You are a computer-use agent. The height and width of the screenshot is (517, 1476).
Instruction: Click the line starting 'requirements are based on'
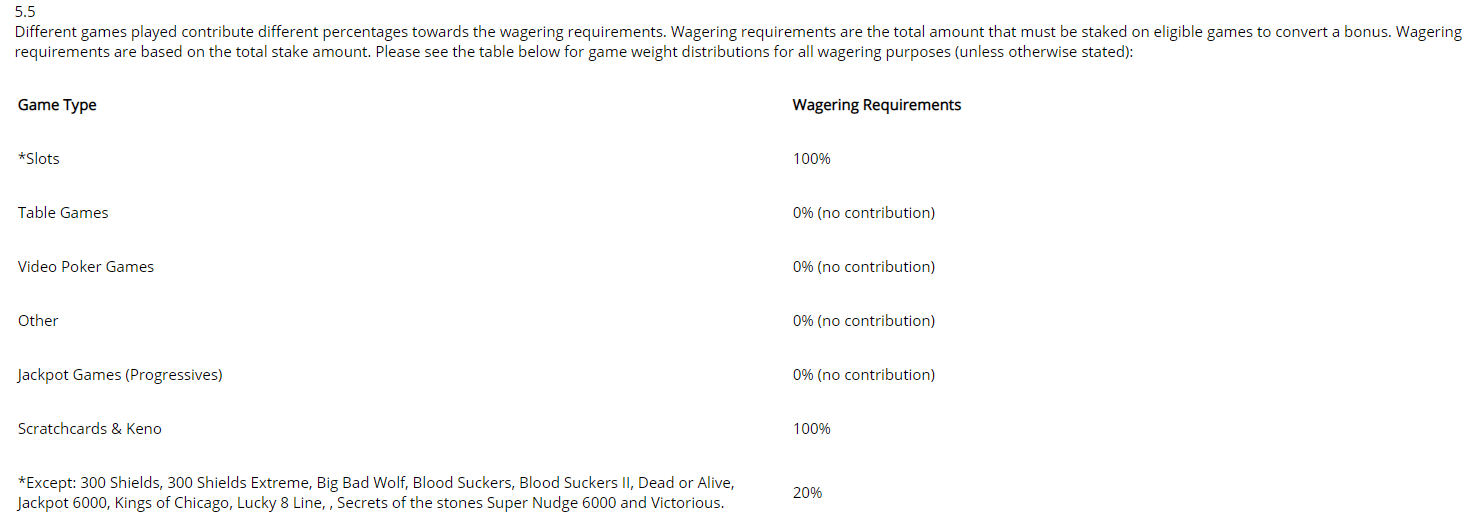[574, 52]
